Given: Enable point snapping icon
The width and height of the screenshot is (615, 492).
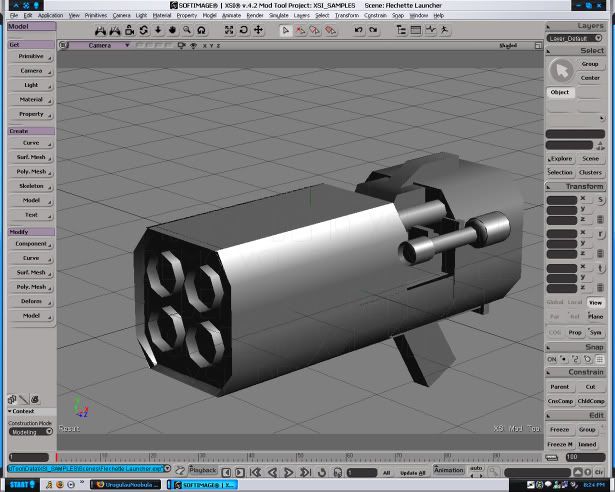Looking at the screenshot, I should point(564,359).
